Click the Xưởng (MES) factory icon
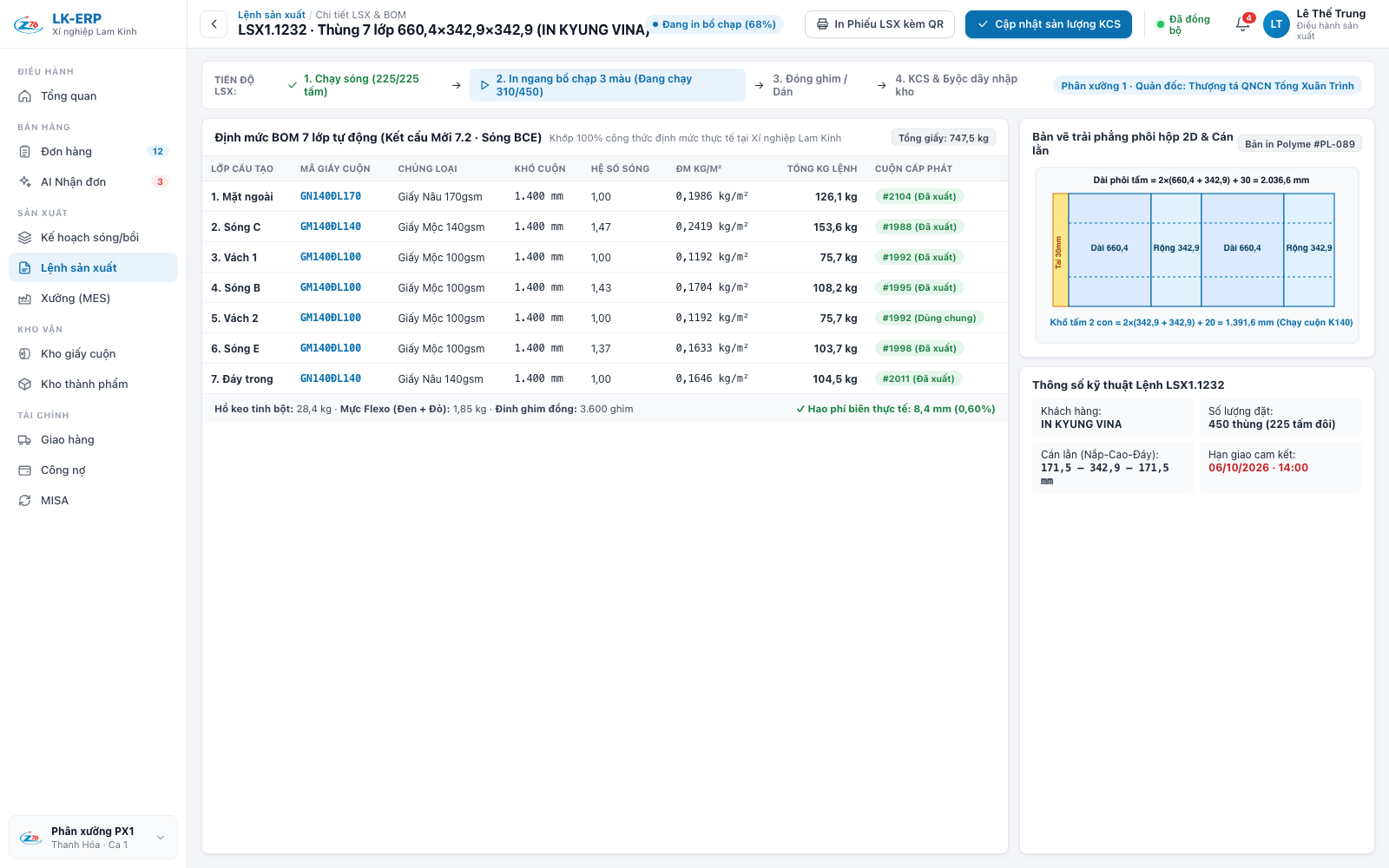 click(x=25, y=299)
